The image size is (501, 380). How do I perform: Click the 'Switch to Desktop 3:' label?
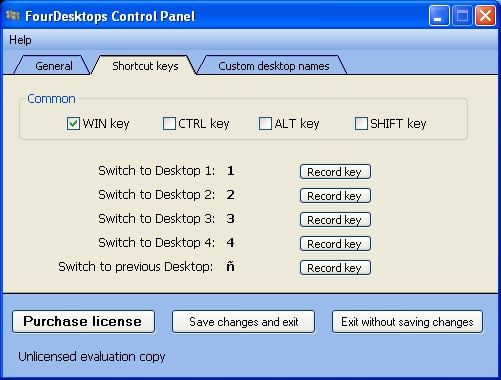pos(157,219)
